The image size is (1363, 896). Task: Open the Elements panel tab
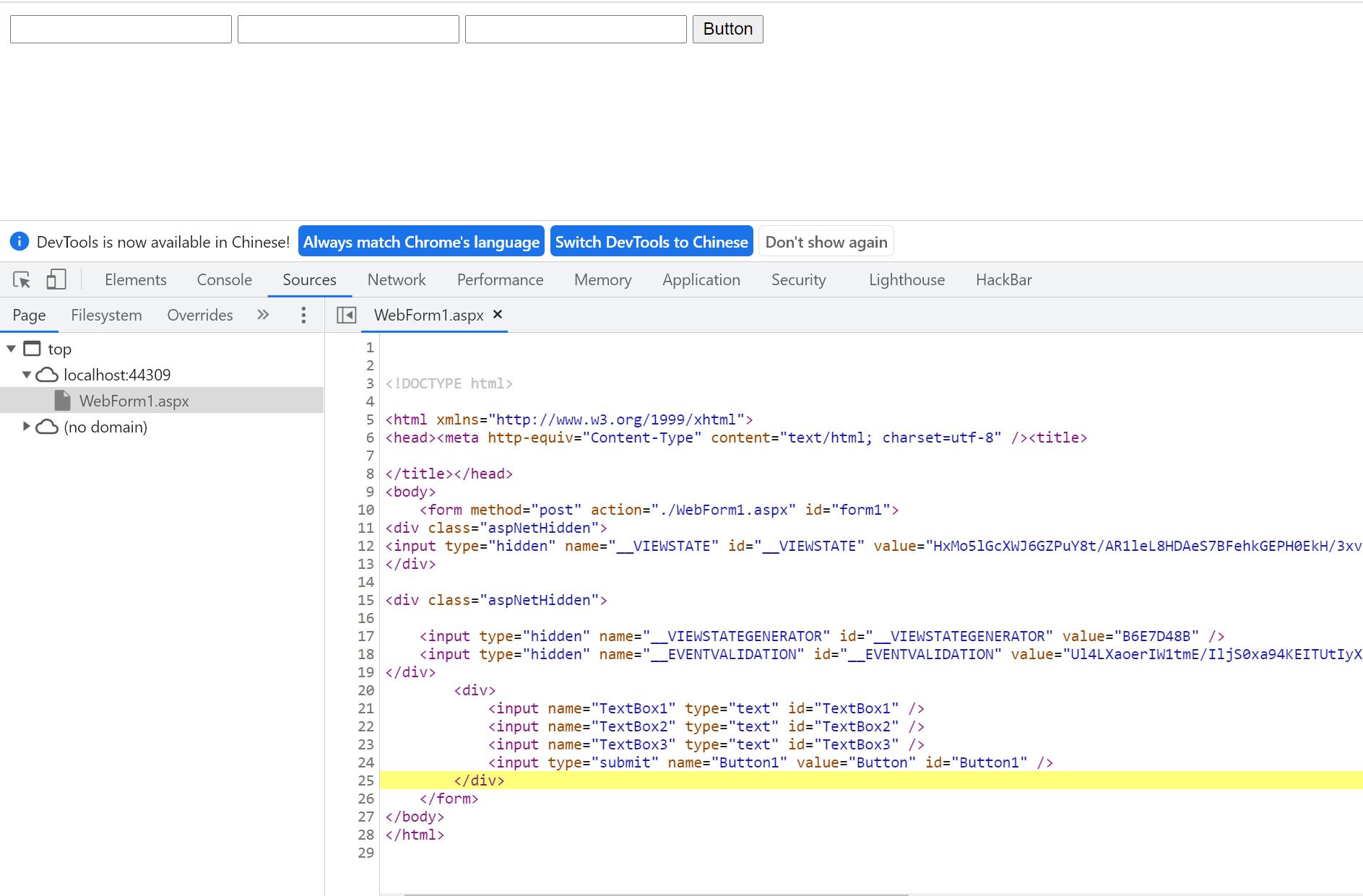click(x=136, y=279)
